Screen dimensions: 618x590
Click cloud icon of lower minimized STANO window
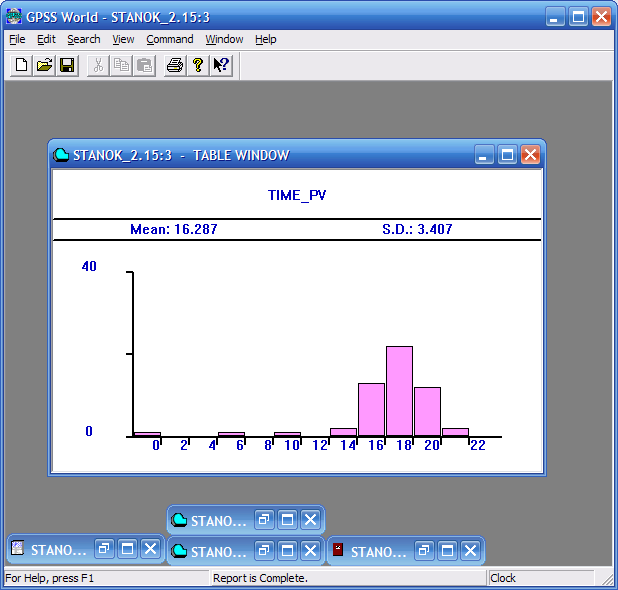(179, 550)
